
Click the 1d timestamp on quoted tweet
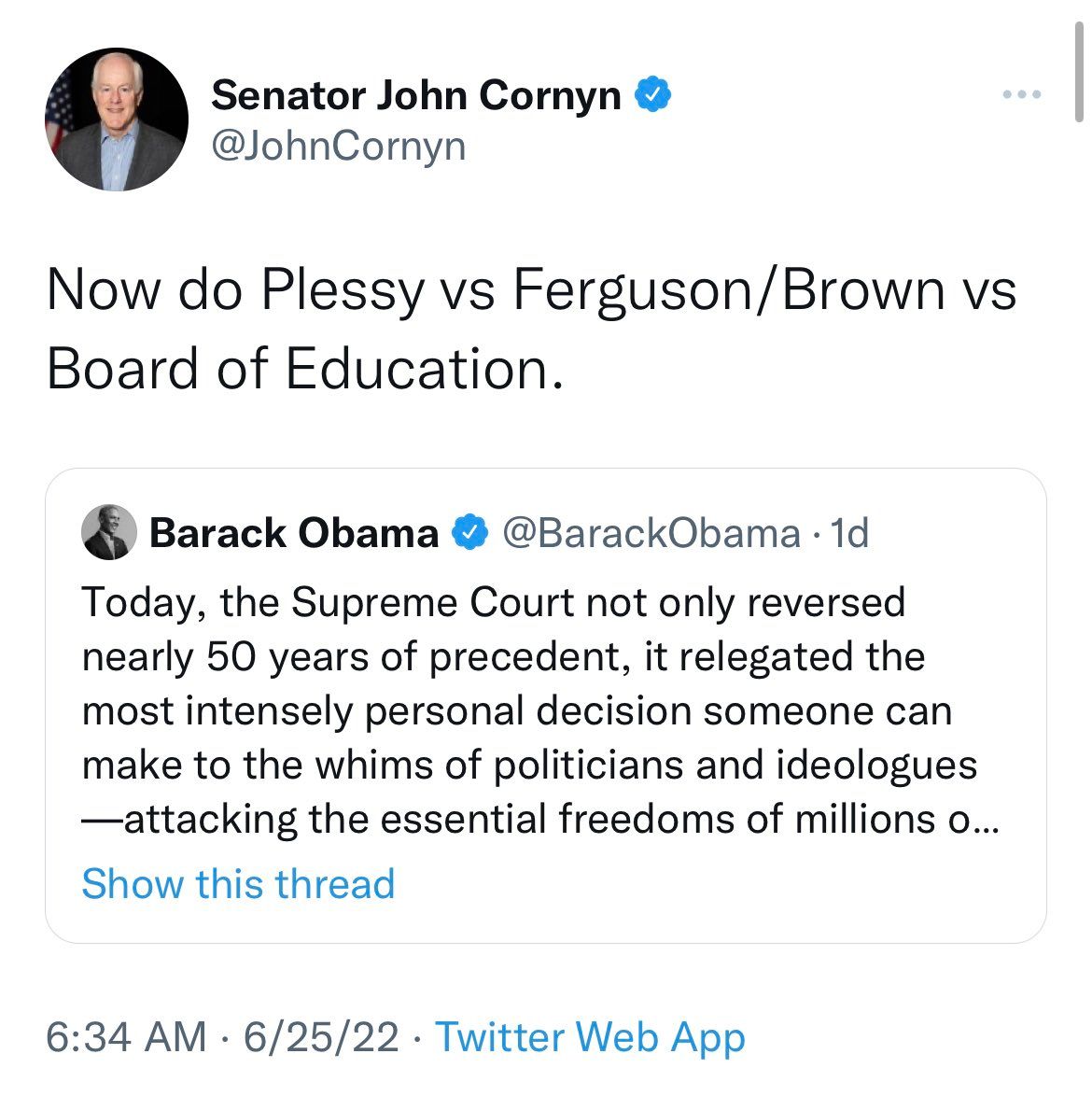click(x=849, y=533)
